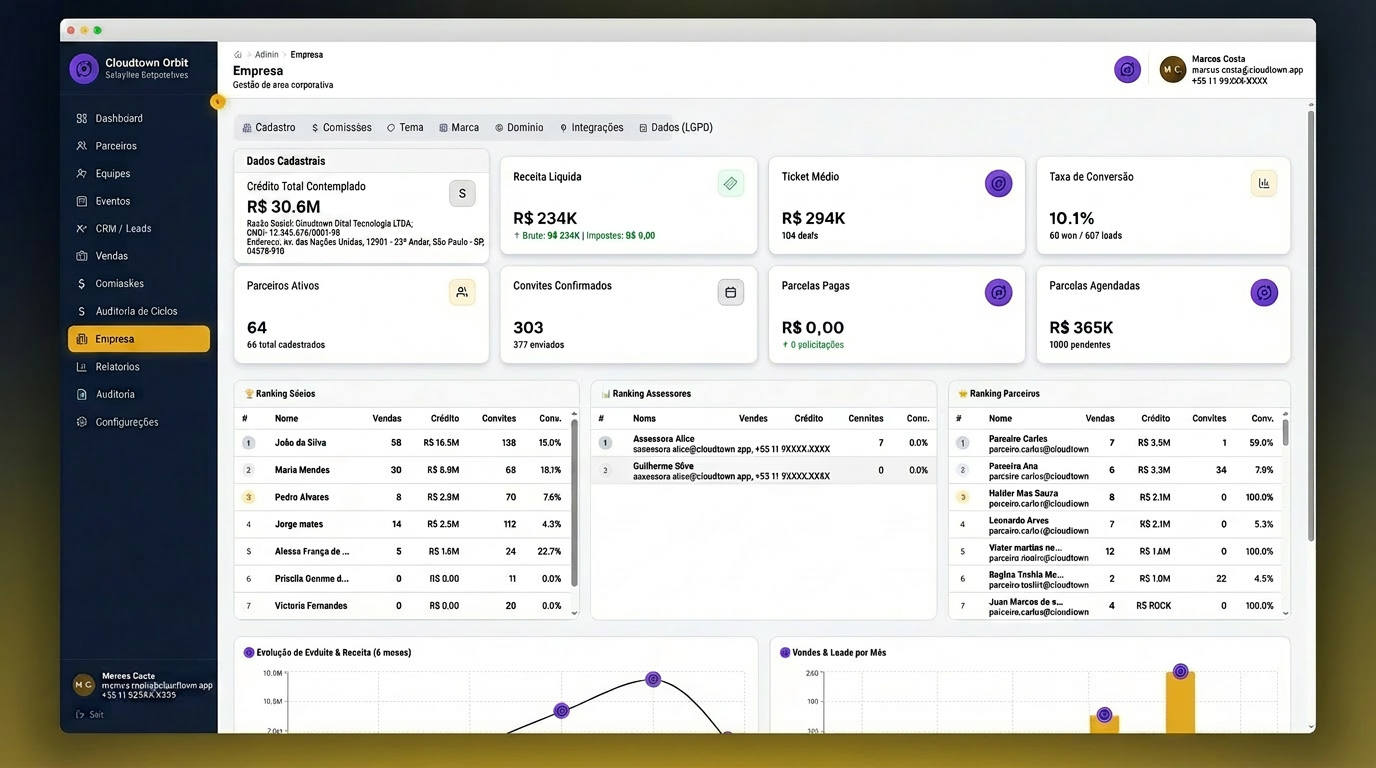Open the Auditoria sidebar item
Image resolution: width=1376 pixels, height=768 pixels.
[x=139, y=394]
